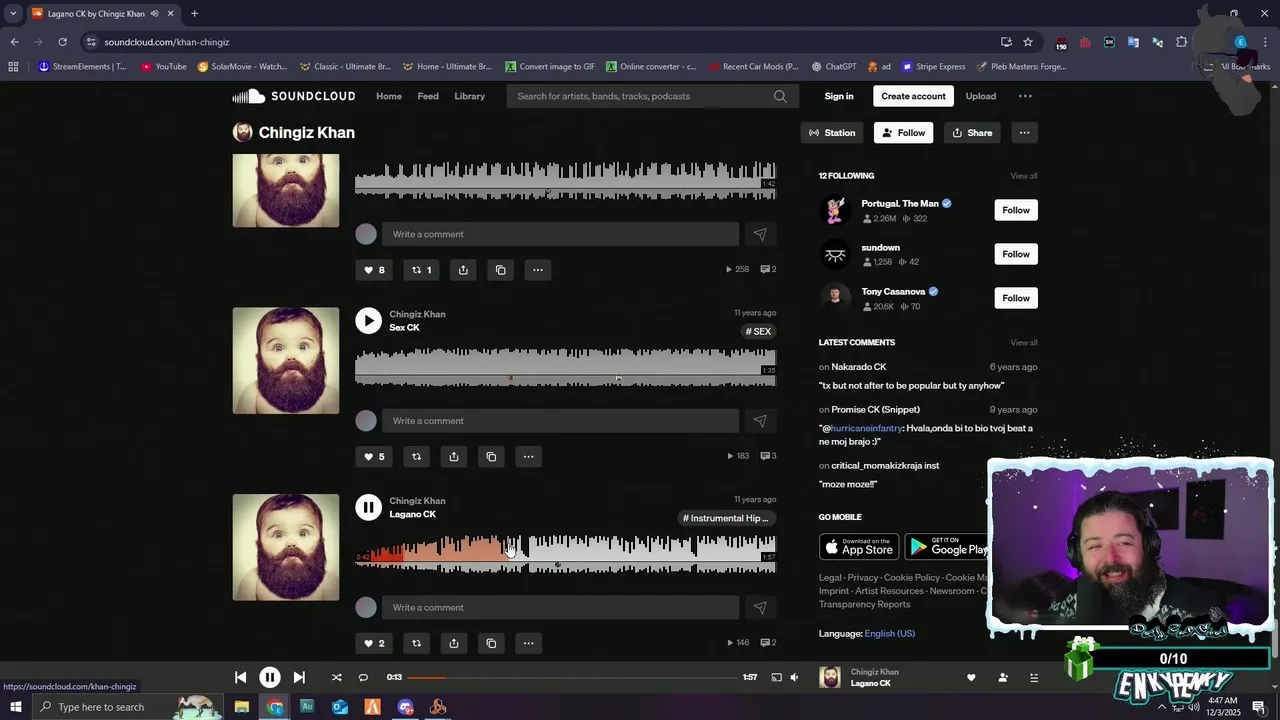Viewport: 1280px width, 720px height.
Task: Pause playback in the bottom player bar
Action: (270, 678)
